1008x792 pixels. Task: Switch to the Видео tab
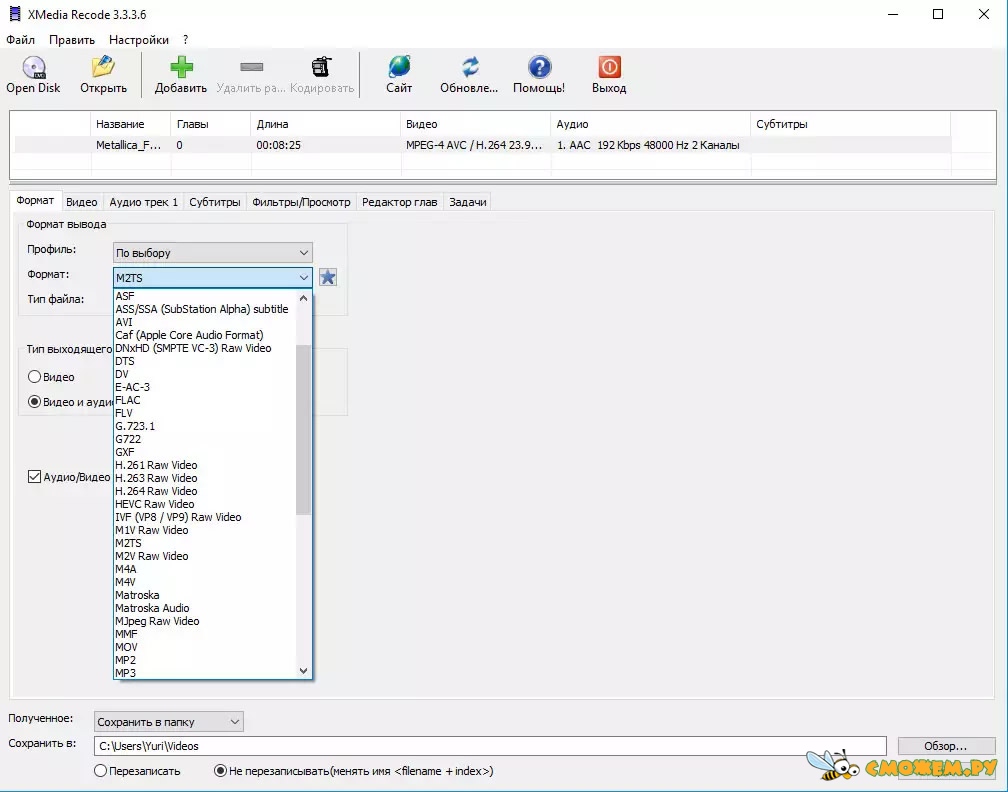[x=82, y=202]
